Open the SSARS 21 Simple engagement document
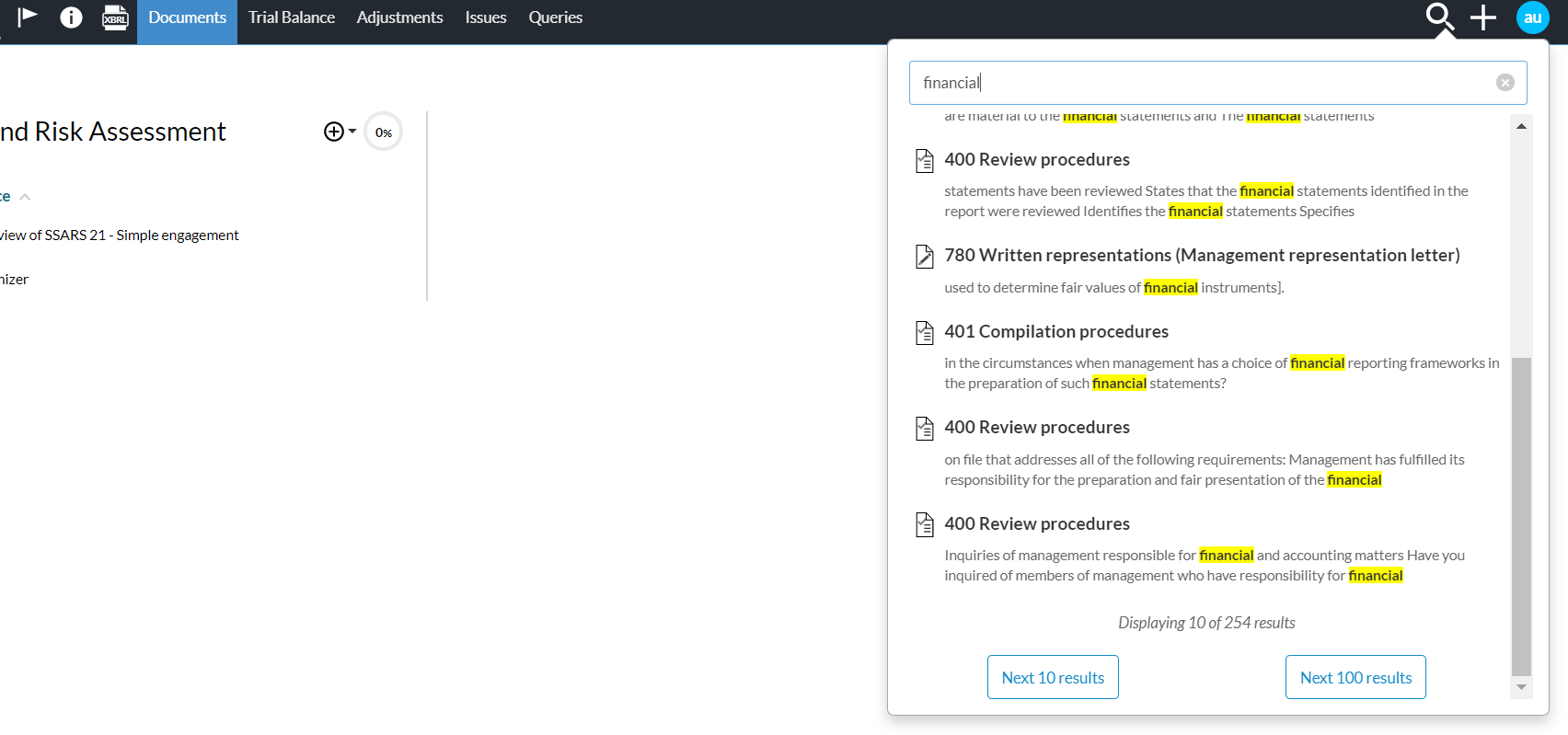Screen dimensions: 1568x735 tap(120, 235)
